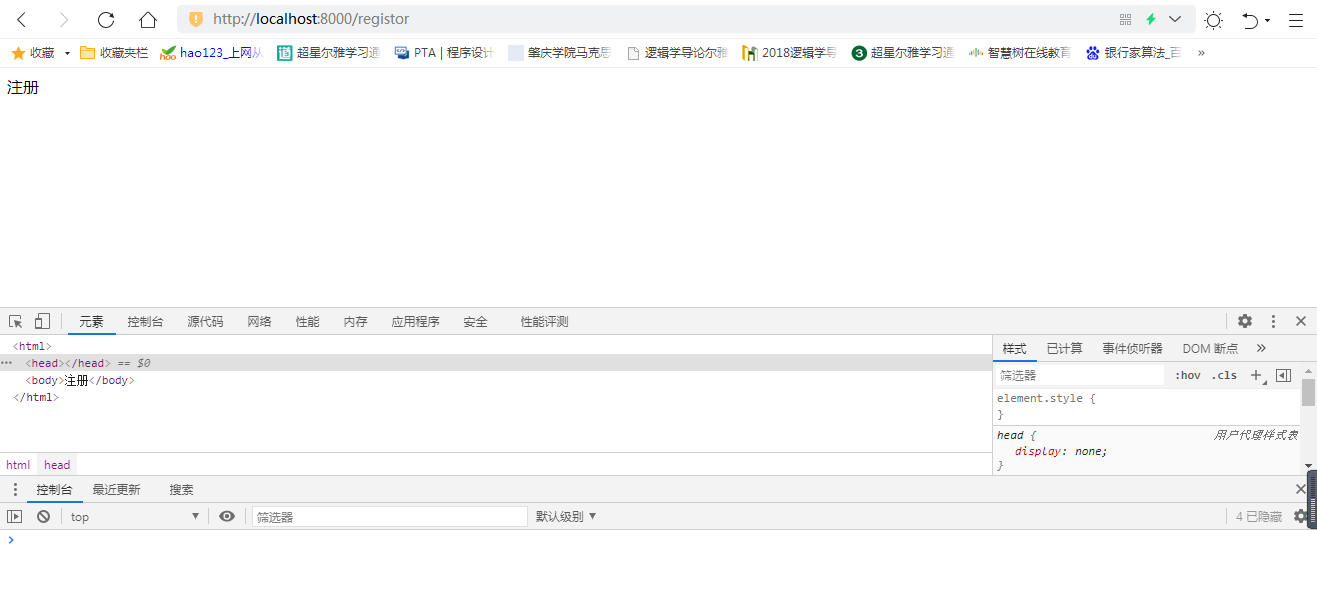This screenshot has height=591, width=1317.
Task: Focus the styles pane 筛选器 filter input
Action: click(1080, 375)
